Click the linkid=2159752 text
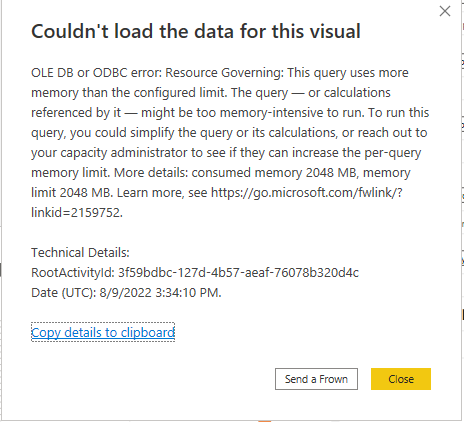464x422 pixels. pos(76,212)
